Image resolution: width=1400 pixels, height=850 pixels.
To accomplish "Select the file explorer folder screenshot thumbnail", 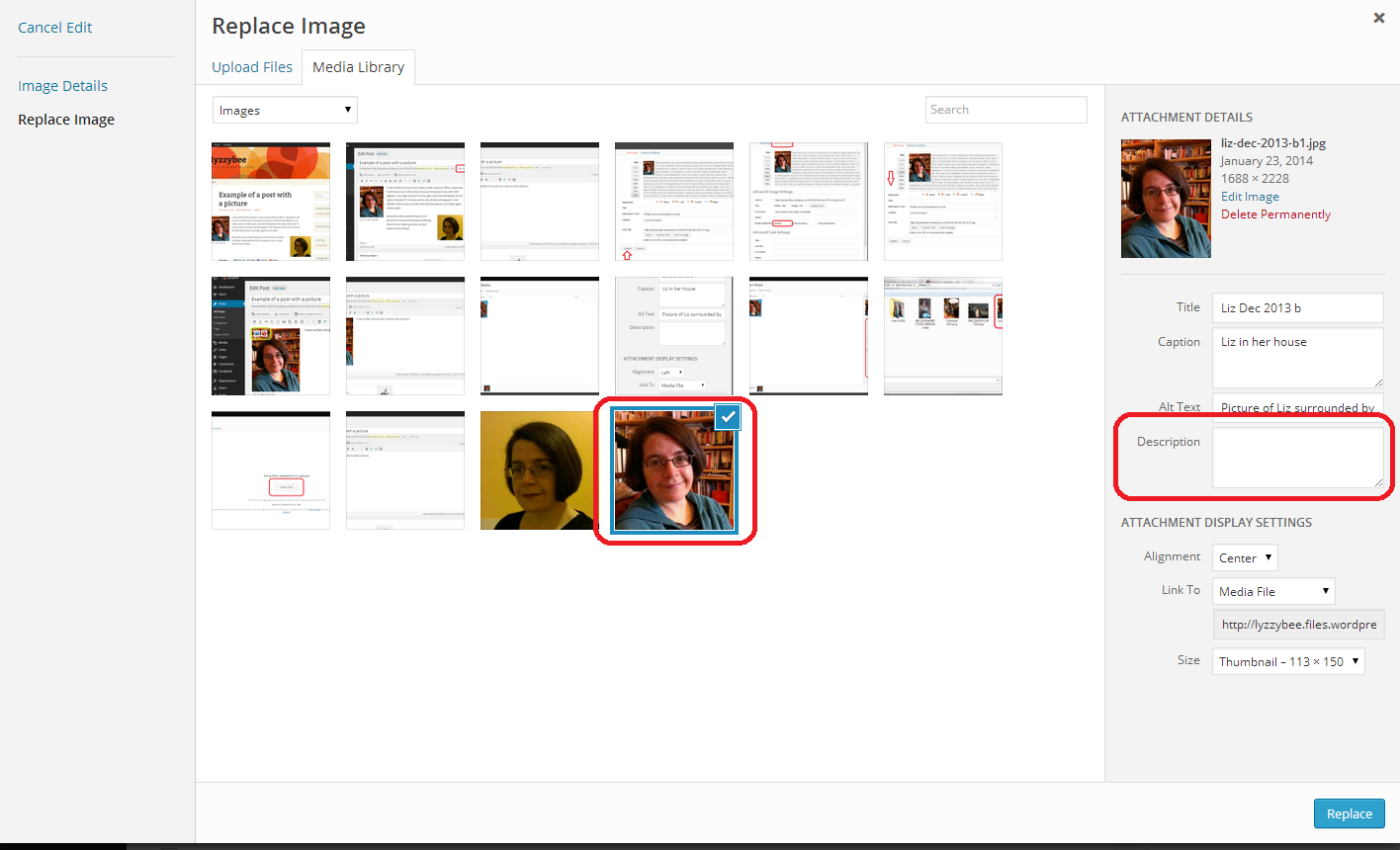I will (x=942, y=336).
